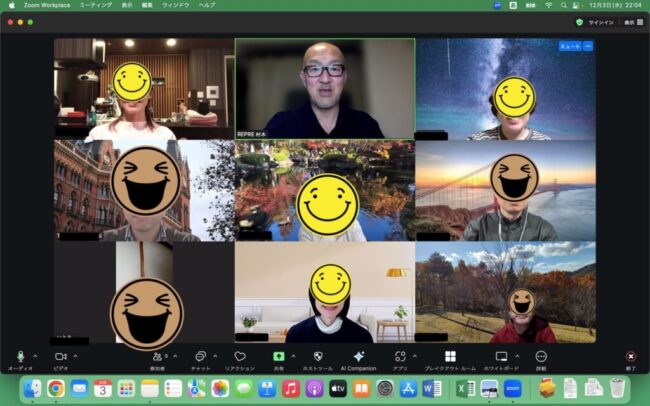Open the ホストツール shield icon
Image resolution: width=650 pixels, height=406 pixels.
click(317, 357)
